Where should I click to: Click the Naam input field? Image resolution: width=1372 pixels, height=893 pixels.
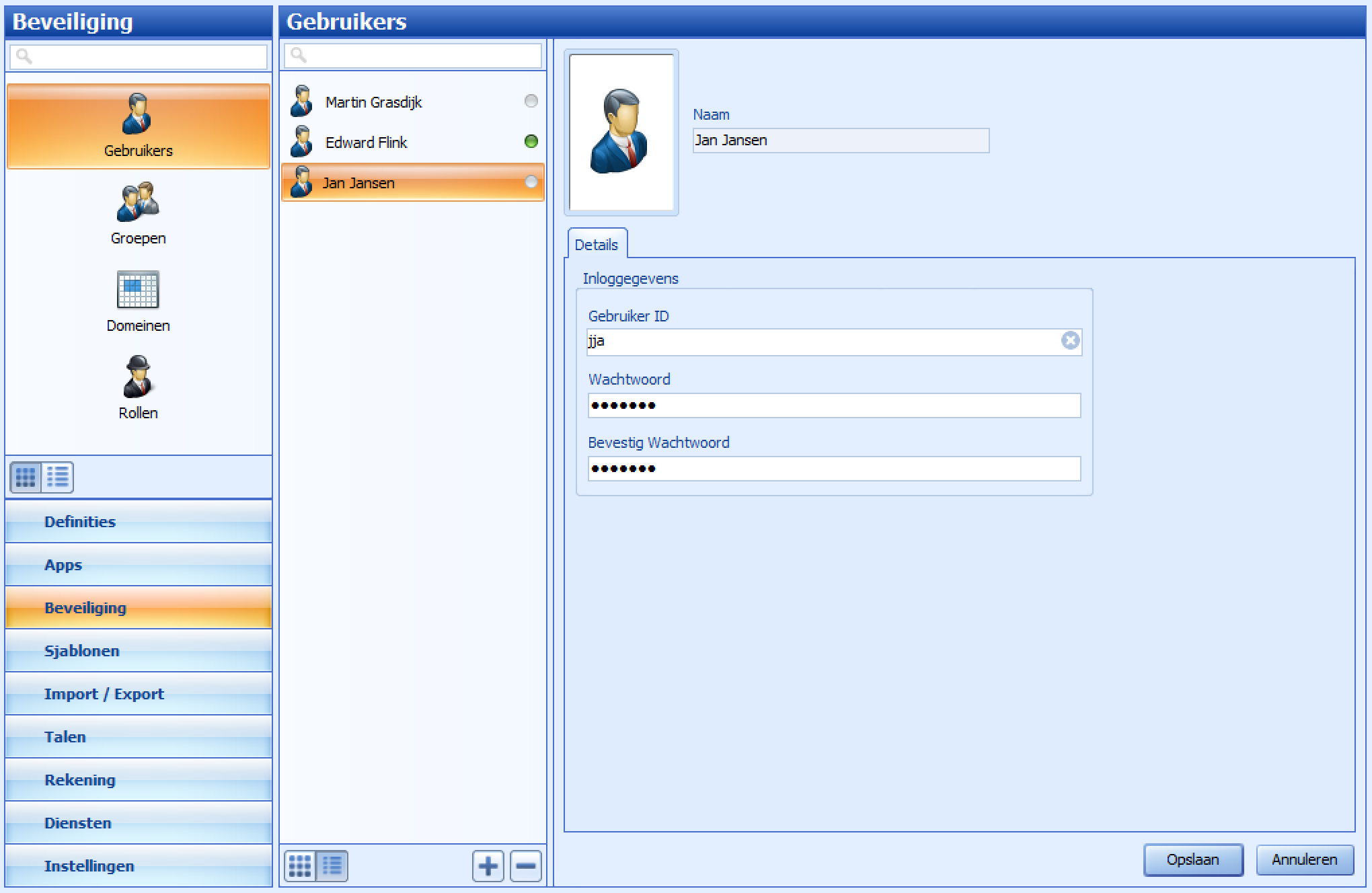tap(841, 141)
